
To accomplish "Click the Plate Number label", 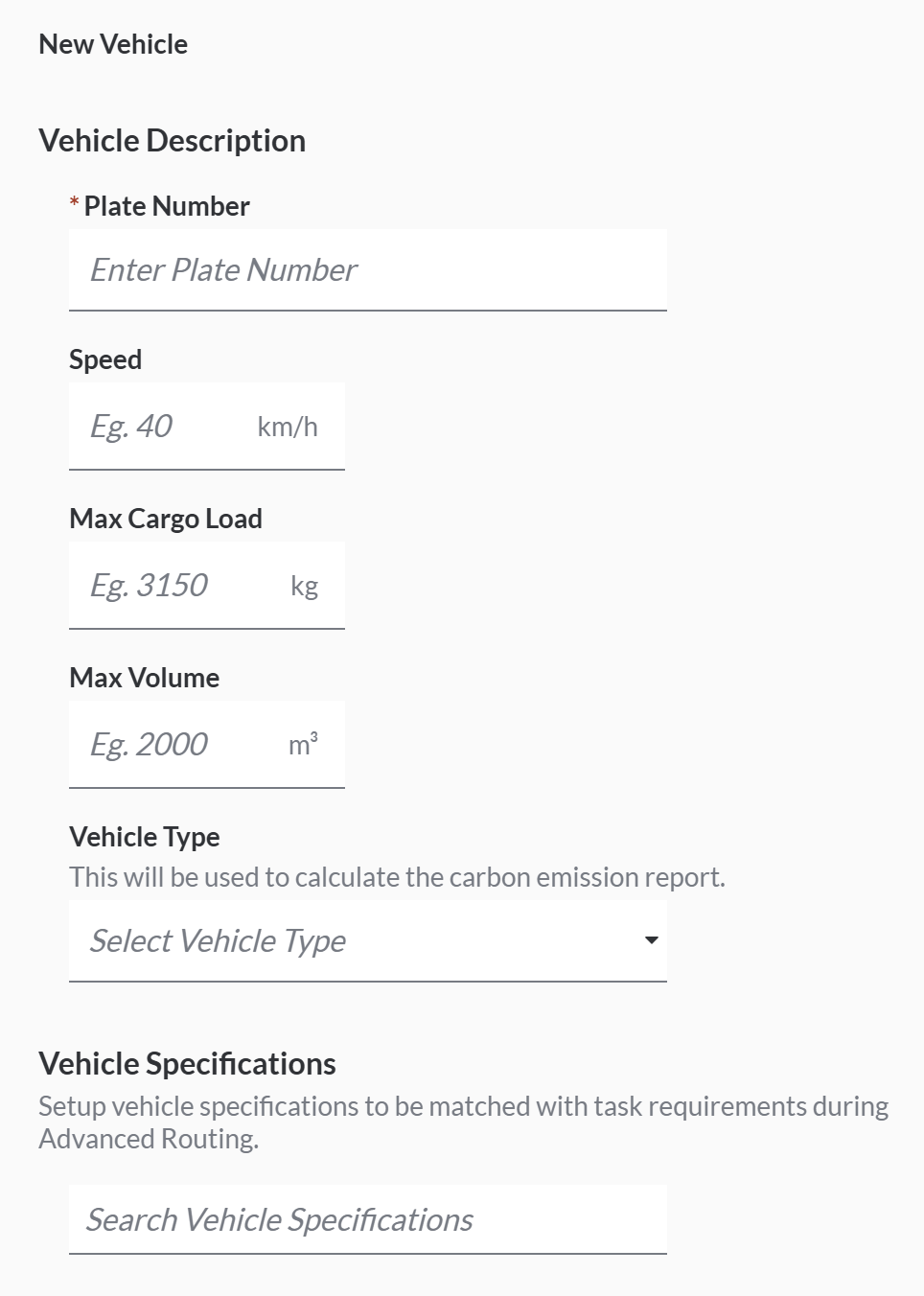I will [167, 206].
